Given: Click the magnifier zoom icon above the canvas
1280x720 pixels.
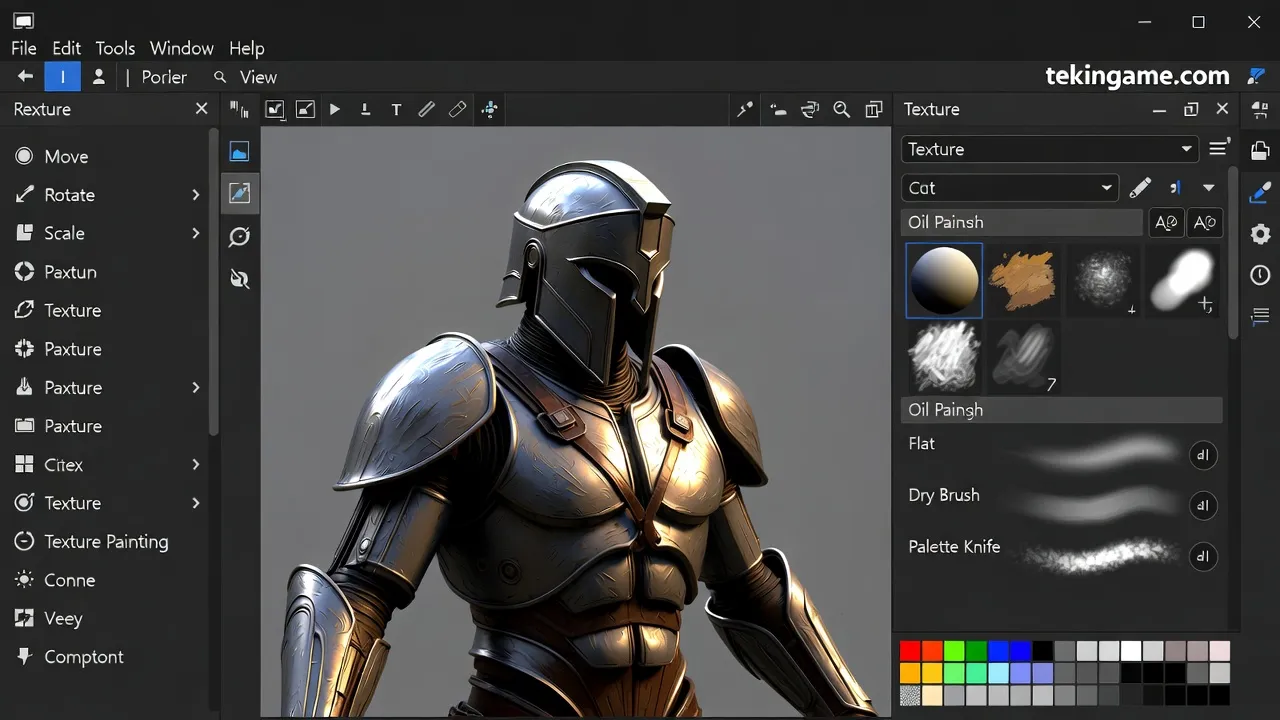Looking at the screenshot, I should coord(842,110).
